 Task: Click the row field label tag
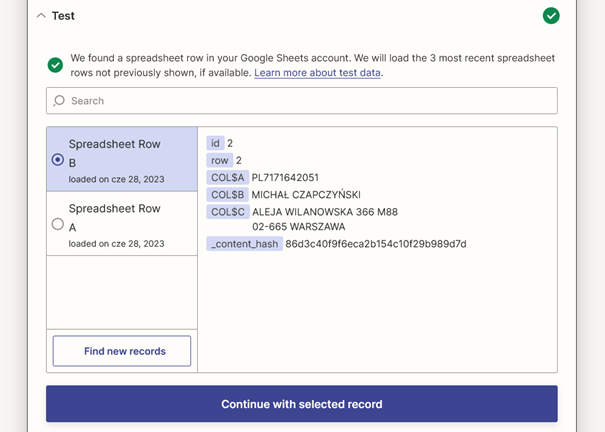coord(220,160)
